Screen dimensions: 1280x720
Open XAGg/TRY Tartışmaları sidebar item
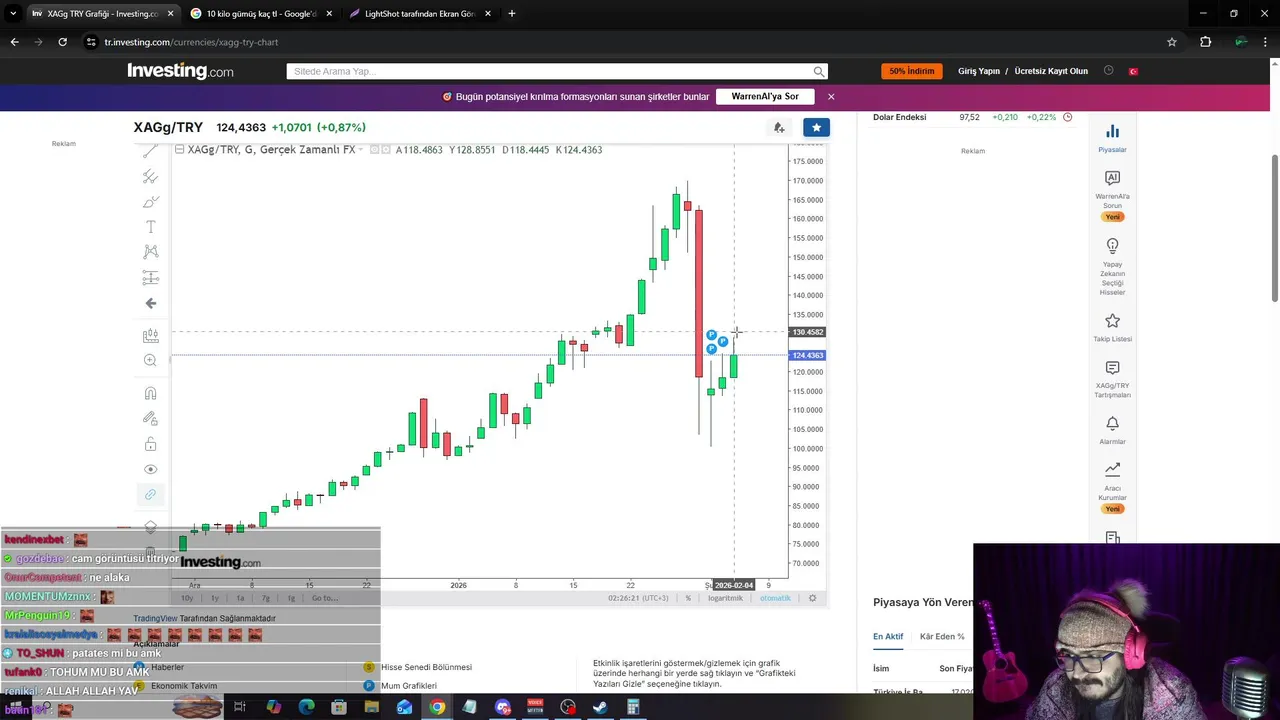click(x=1112, y=379)
